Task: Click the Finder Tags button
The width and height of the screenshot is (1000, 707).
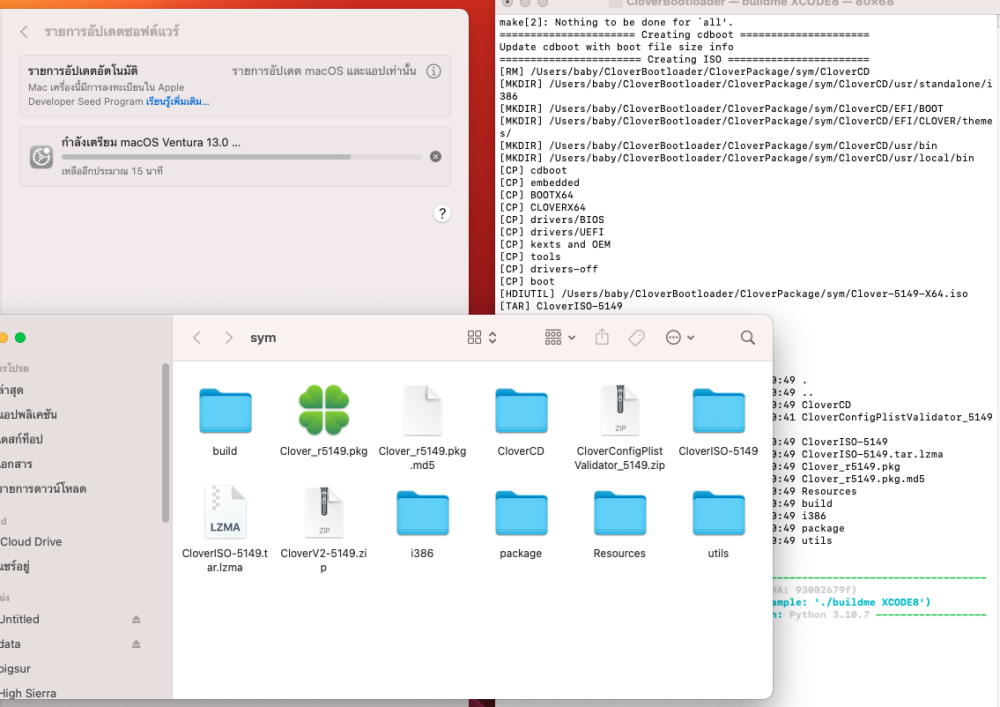Action: 636,338
